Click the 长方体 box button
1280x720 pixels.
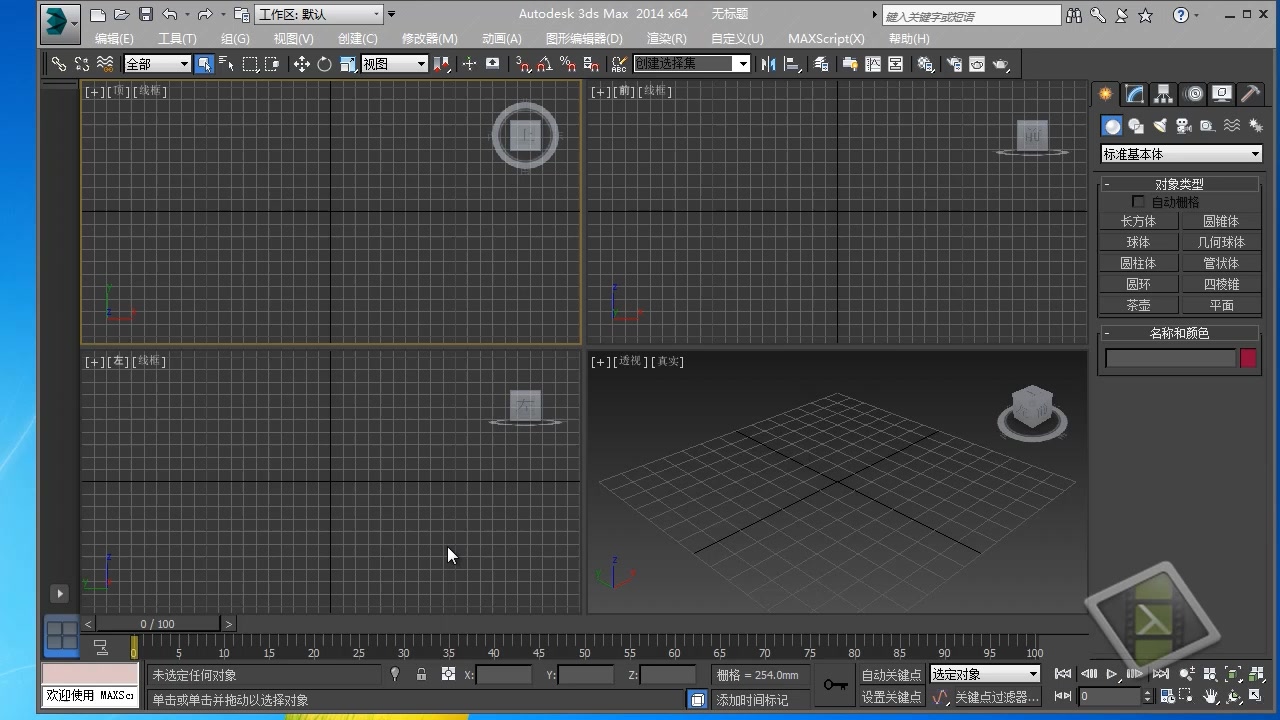[x=1138, y=221]
